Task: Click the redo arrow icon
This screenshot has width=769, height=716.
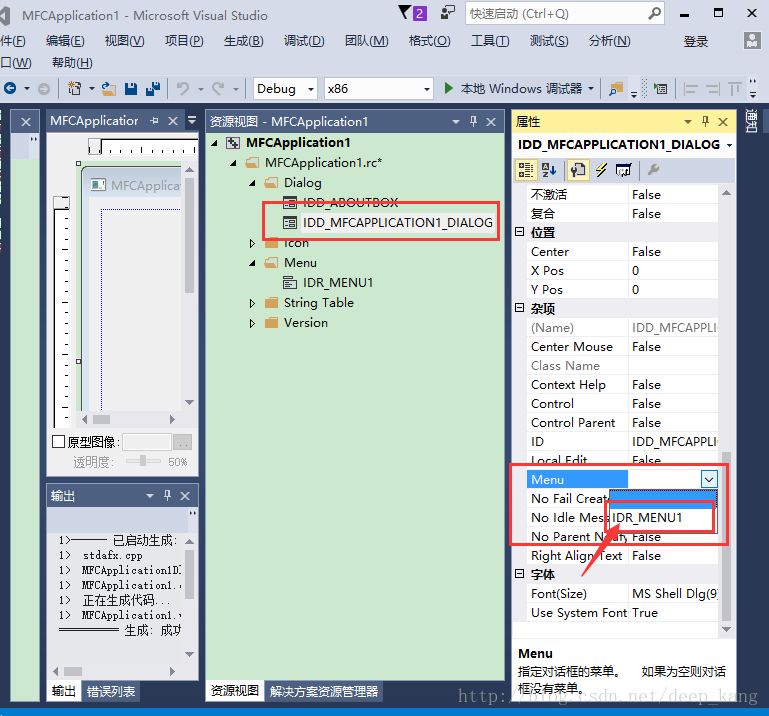Action: [218, 88]
